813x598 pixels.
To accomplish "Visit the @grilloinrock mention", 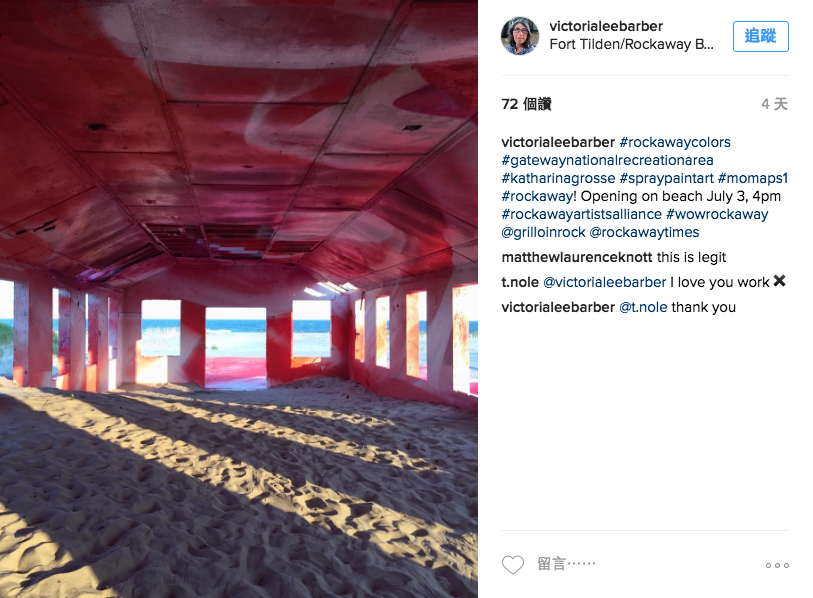I will [x=543, y=232].
